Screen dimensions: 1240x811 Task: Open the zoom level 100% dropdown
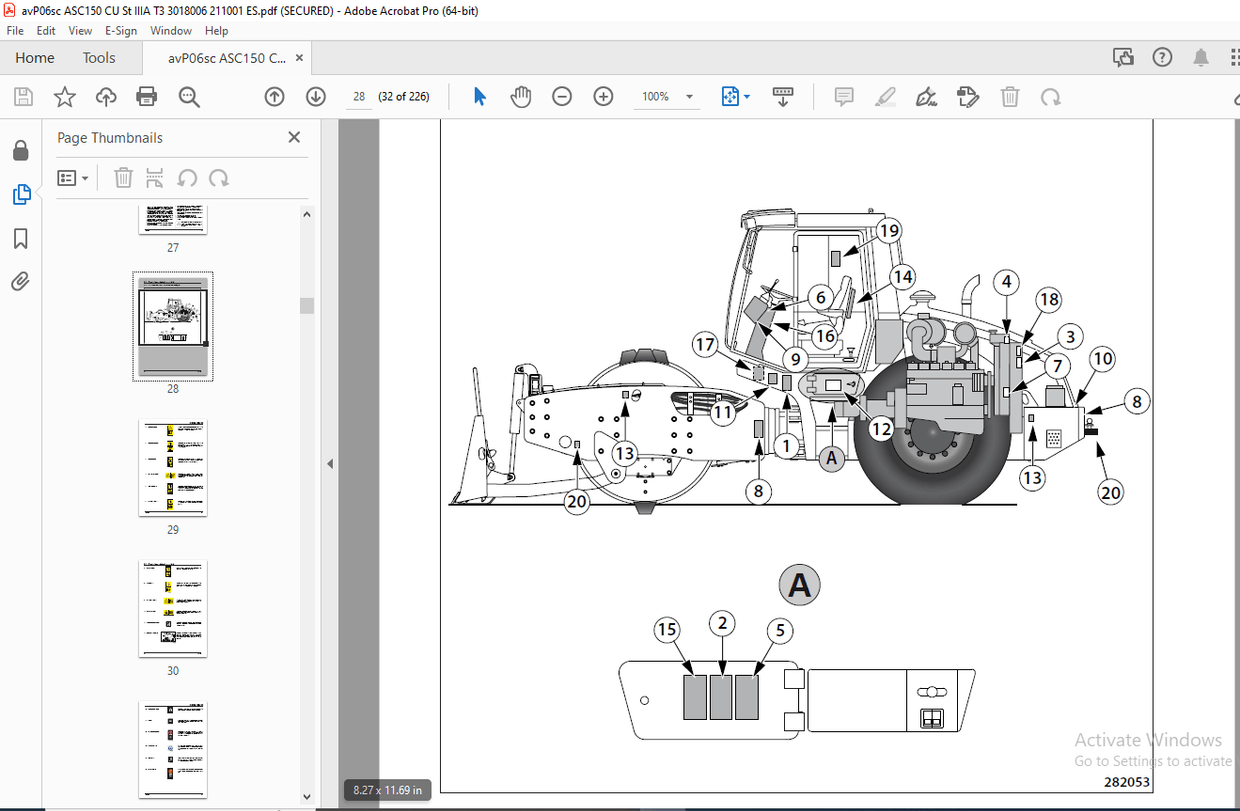[x=666, y=96]
